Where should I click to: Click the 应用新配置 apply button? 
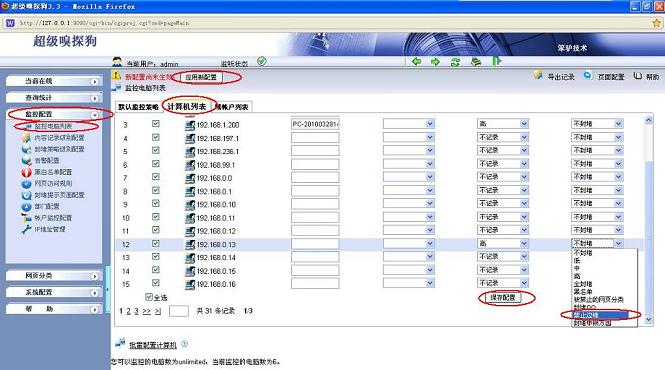pyautogui.click(x=201, y=77)
